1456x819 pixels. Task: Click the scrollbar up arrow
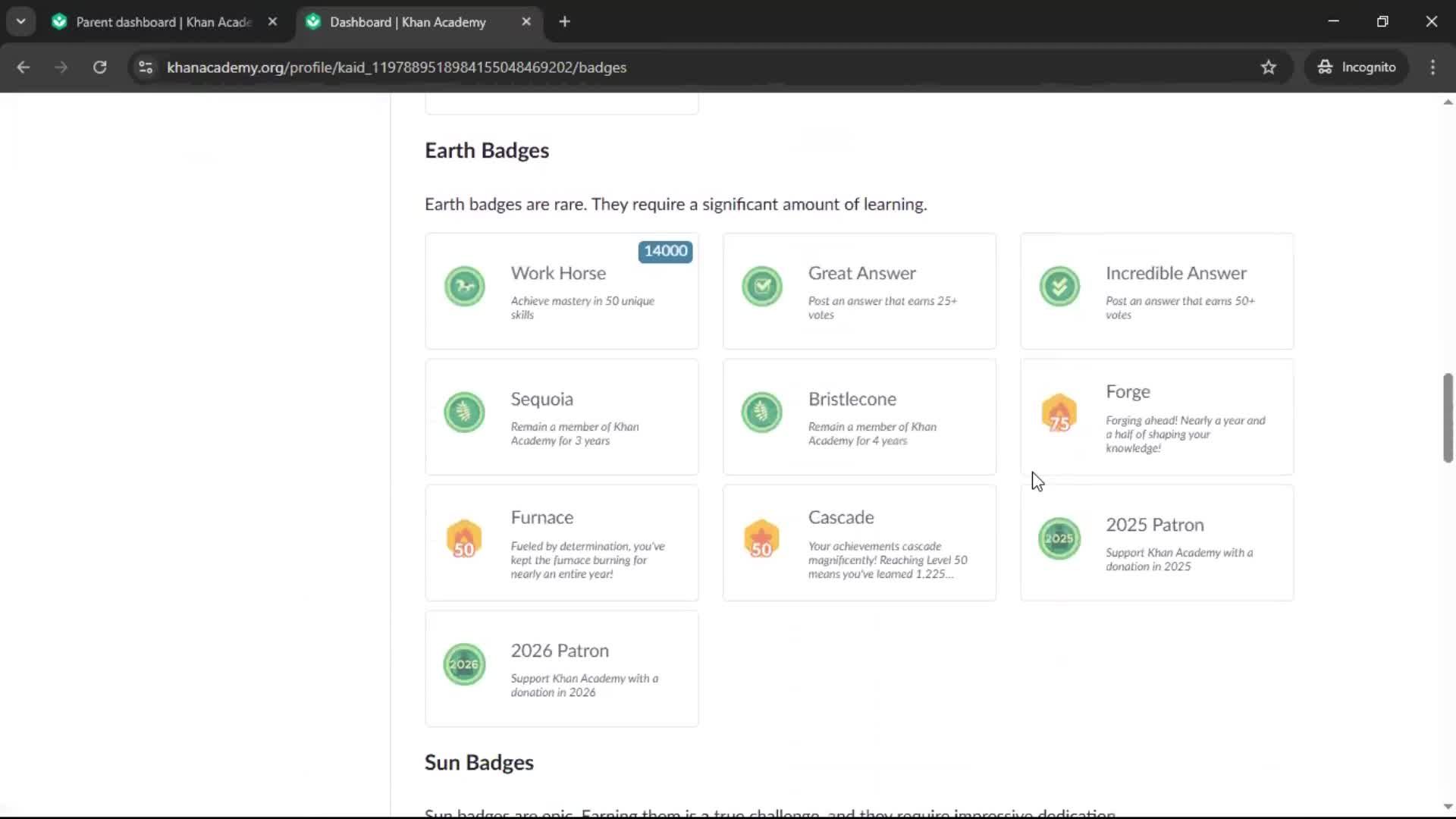(1448, 102)
